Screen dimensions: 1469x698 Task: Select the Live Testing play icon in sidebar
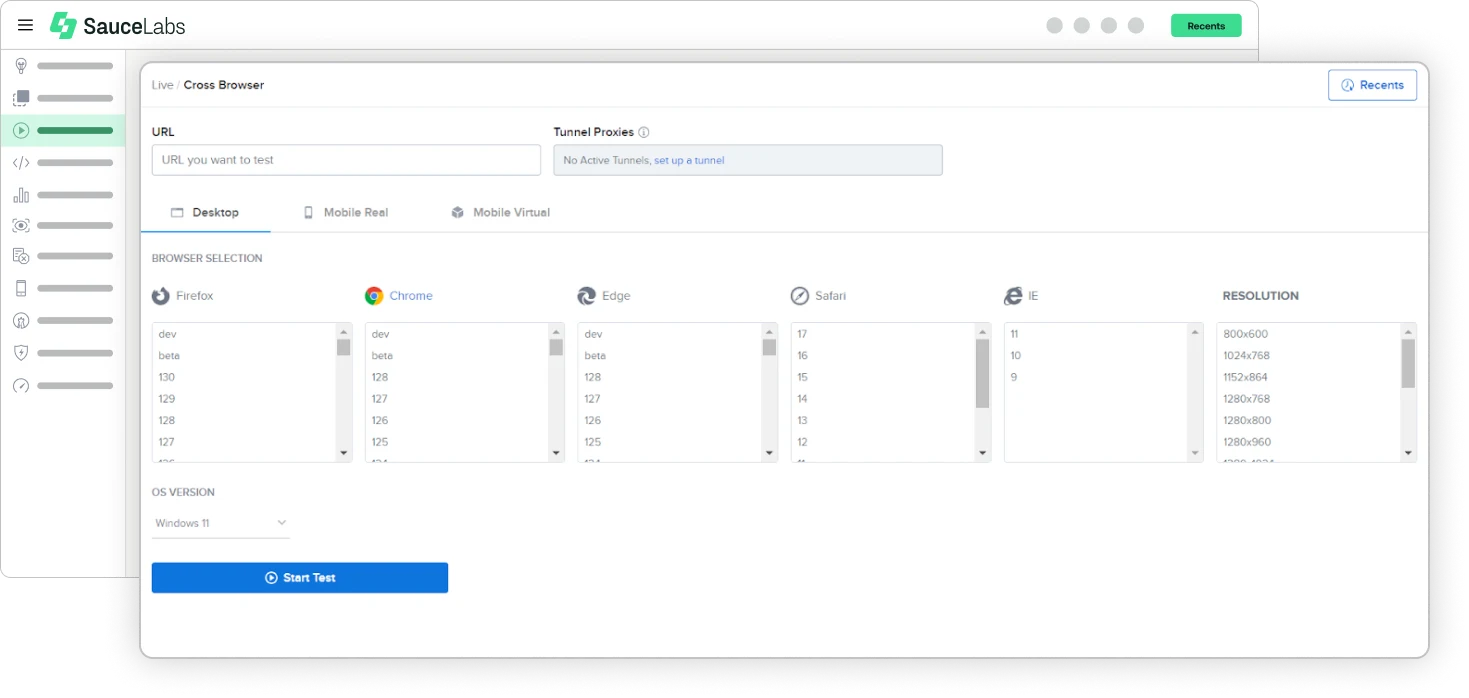point(21,130)
